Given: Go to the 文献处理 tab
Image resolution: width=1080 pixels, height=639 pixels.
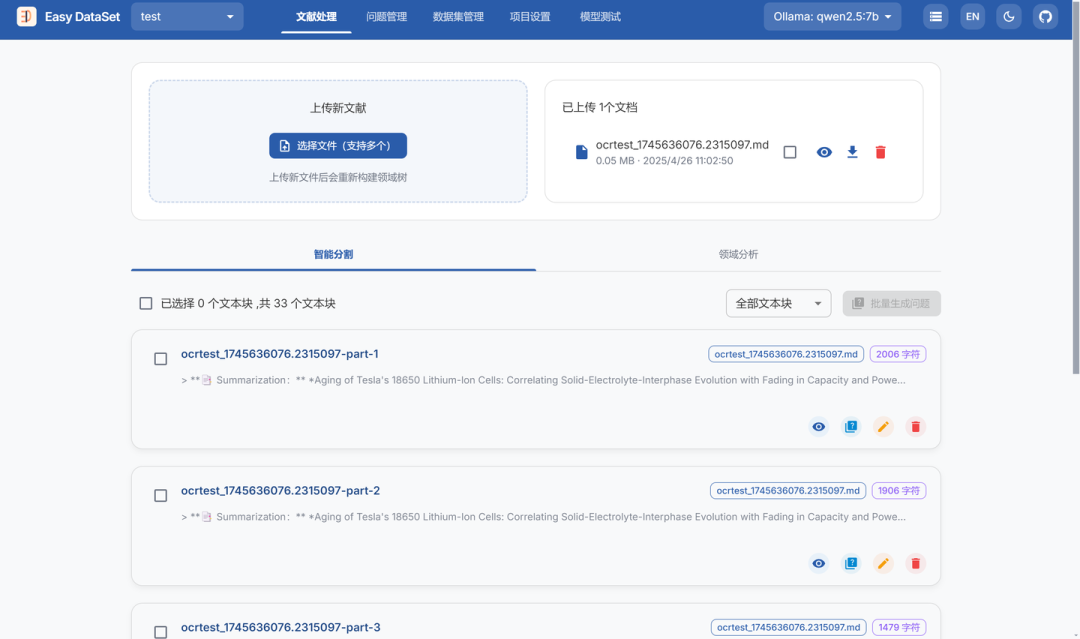Looking at the screenshot, I should point(316,17).
